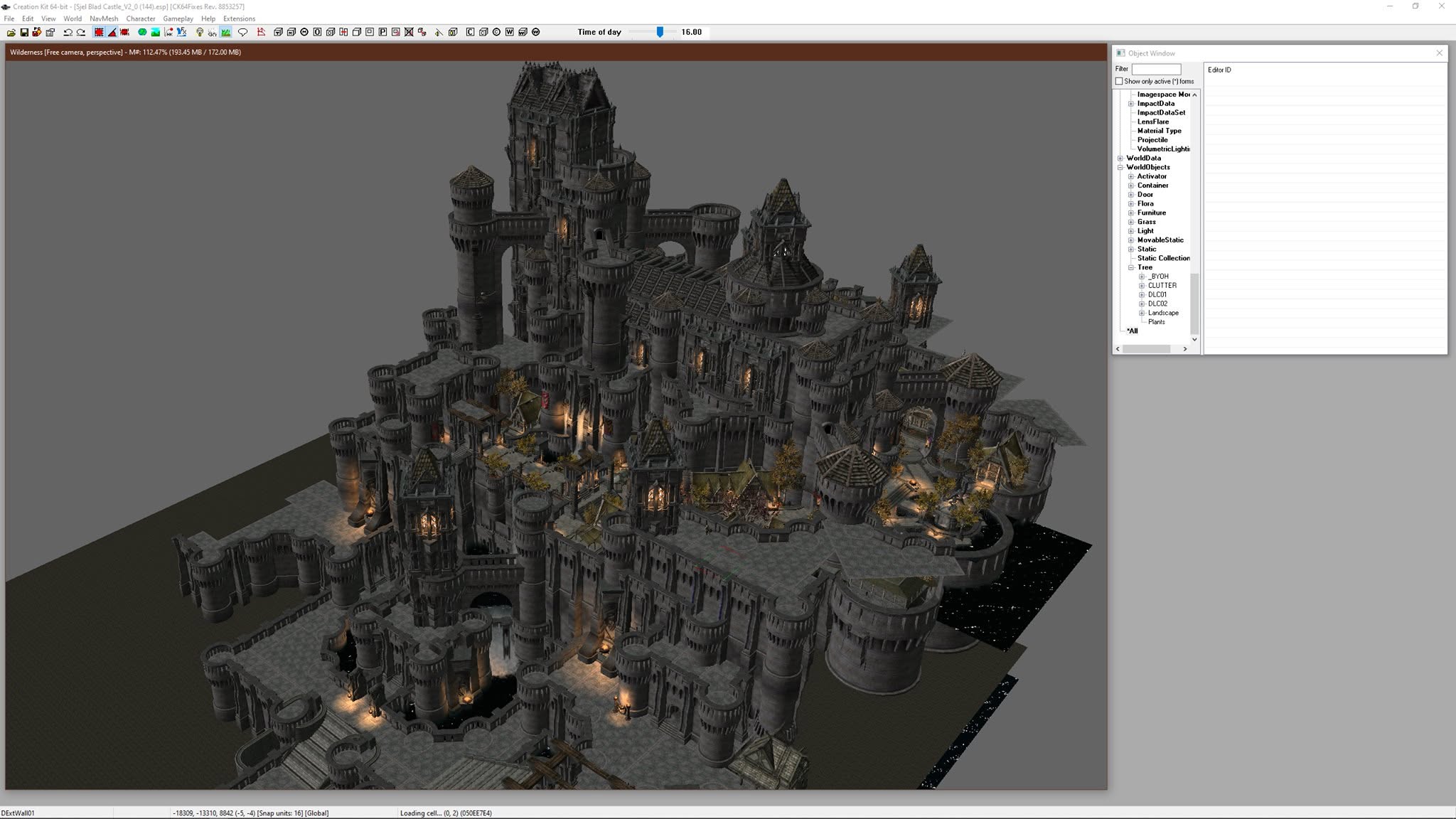Expand the ImpactData tree node
Screen dimensions: 1456x819
[x=1131, y=104]
